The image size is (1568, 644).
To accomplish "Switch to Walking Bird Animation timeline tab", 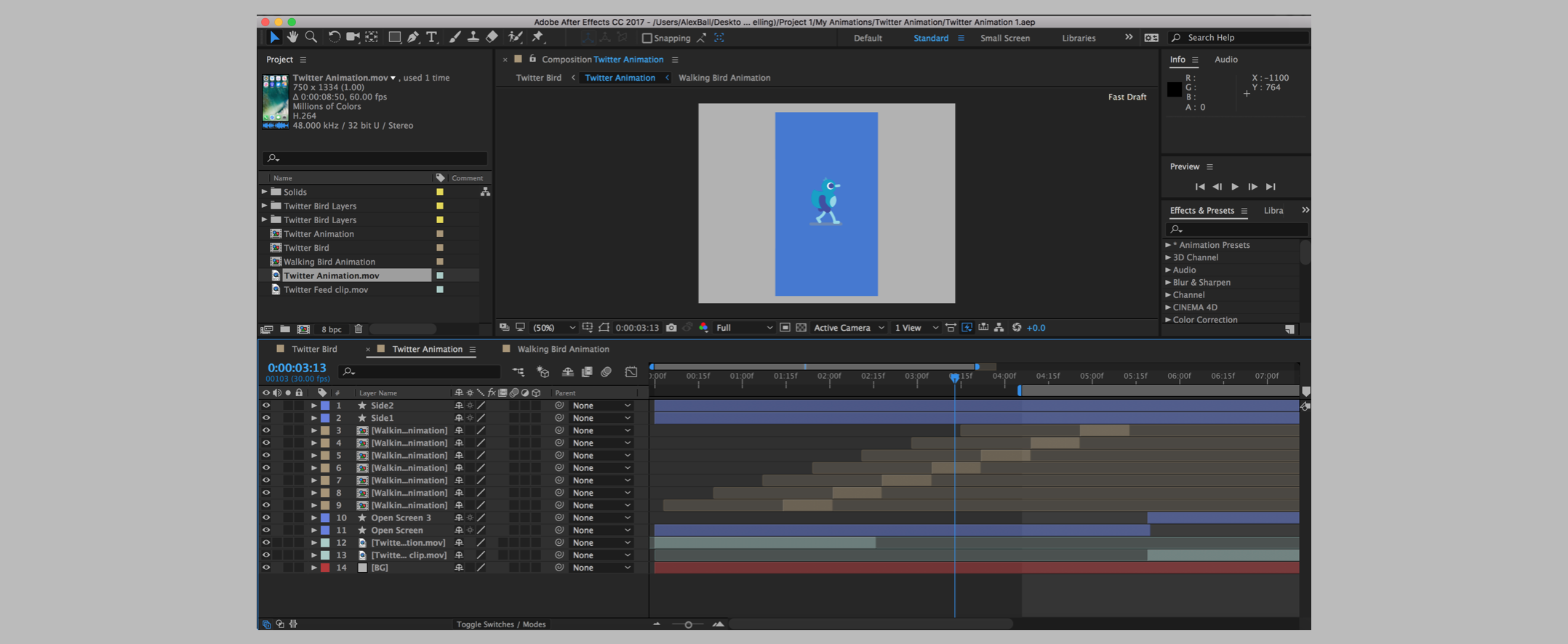I will (563, 349).
